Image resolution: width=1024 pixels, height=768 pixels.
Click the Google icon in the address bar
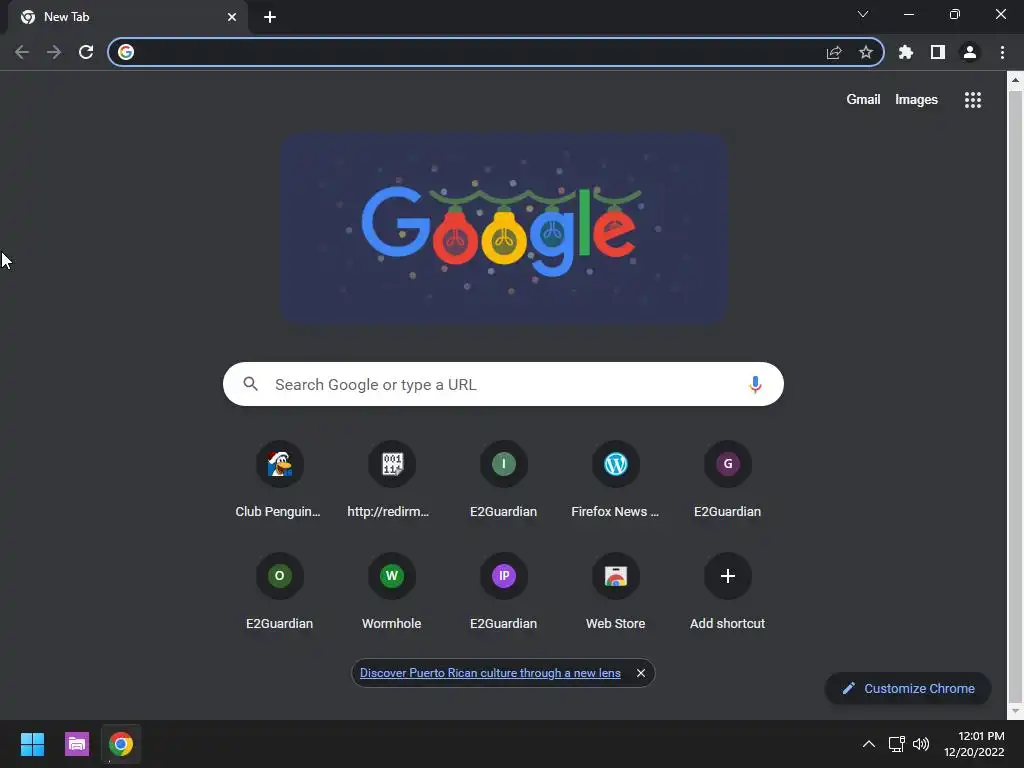point(126,52)
